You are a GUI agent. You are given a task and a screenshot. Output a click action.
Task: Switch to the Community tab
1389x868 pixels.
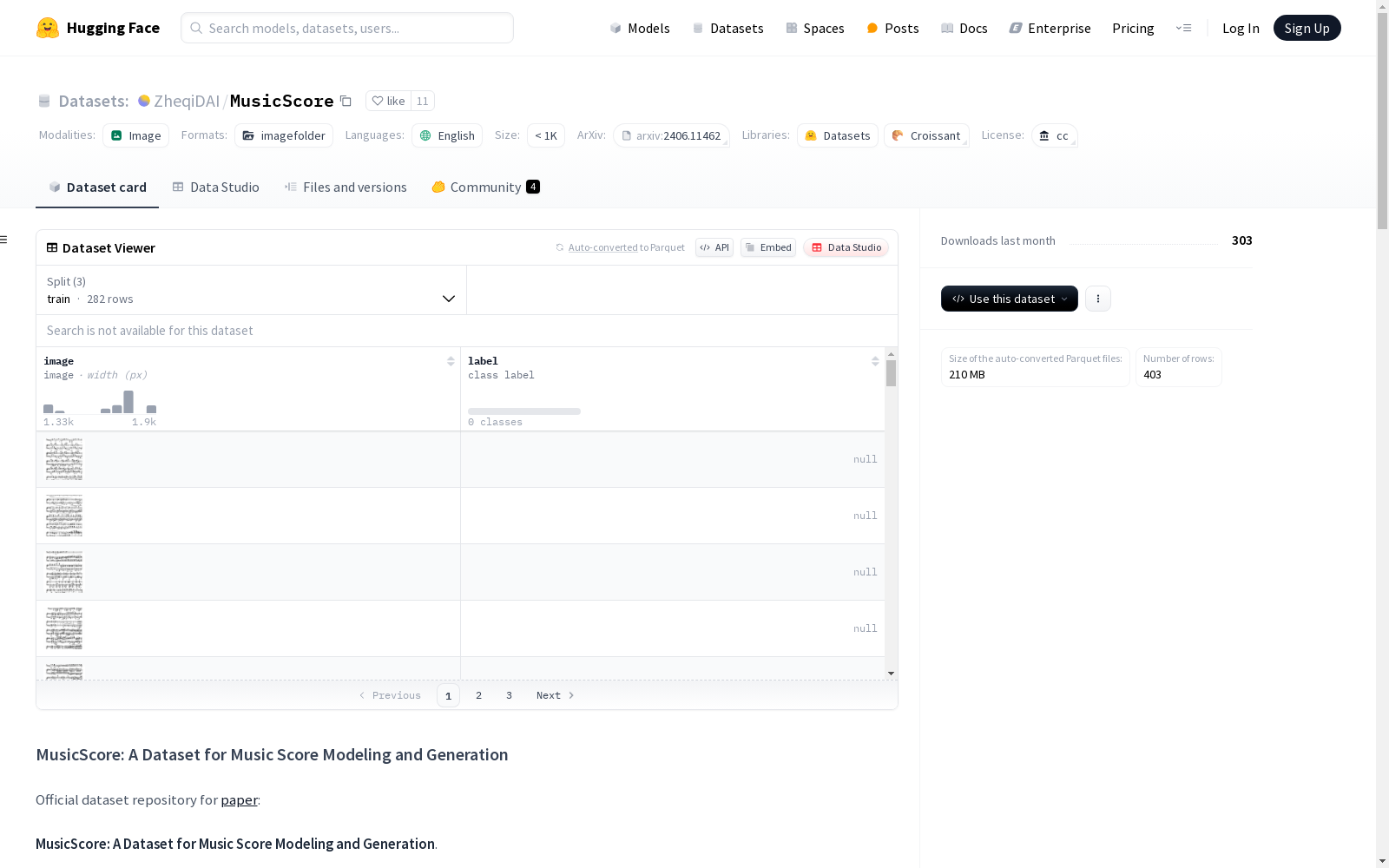pos(486,187)
